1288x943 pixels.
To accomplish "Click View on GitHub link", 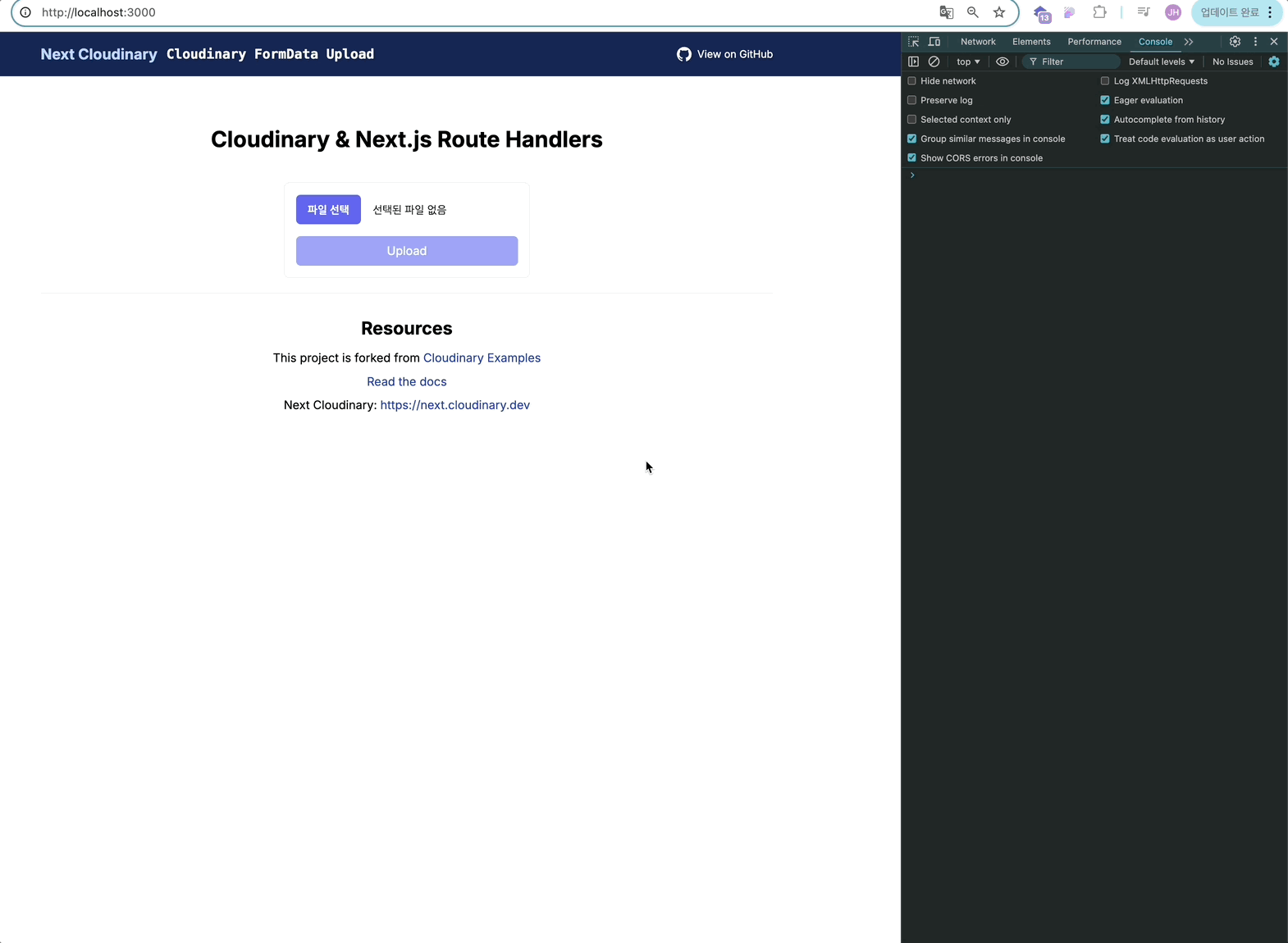I will tap(724, 54).
